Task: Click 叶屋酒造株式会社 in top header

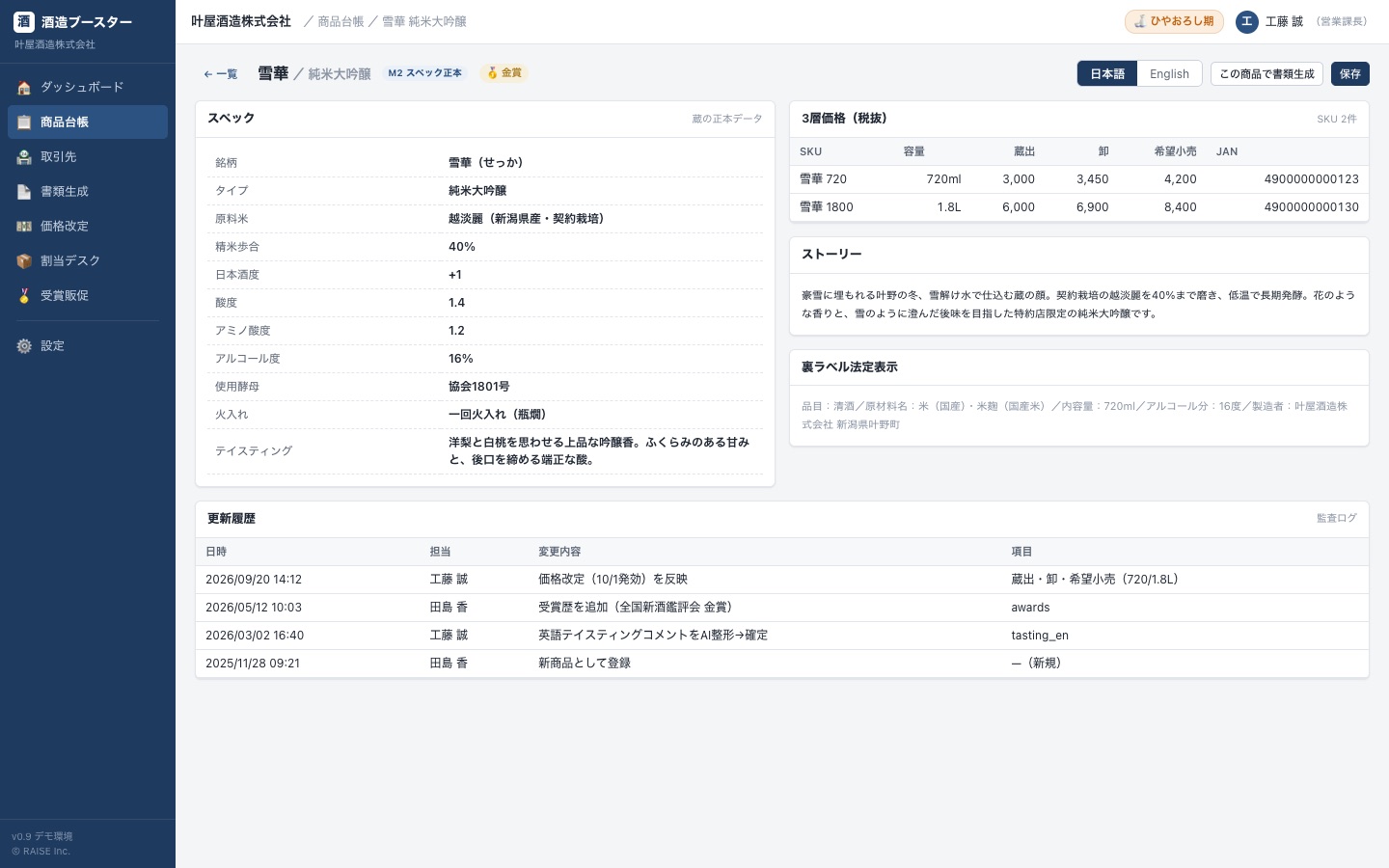Action: pyautogui.click(x=241, y=21)
